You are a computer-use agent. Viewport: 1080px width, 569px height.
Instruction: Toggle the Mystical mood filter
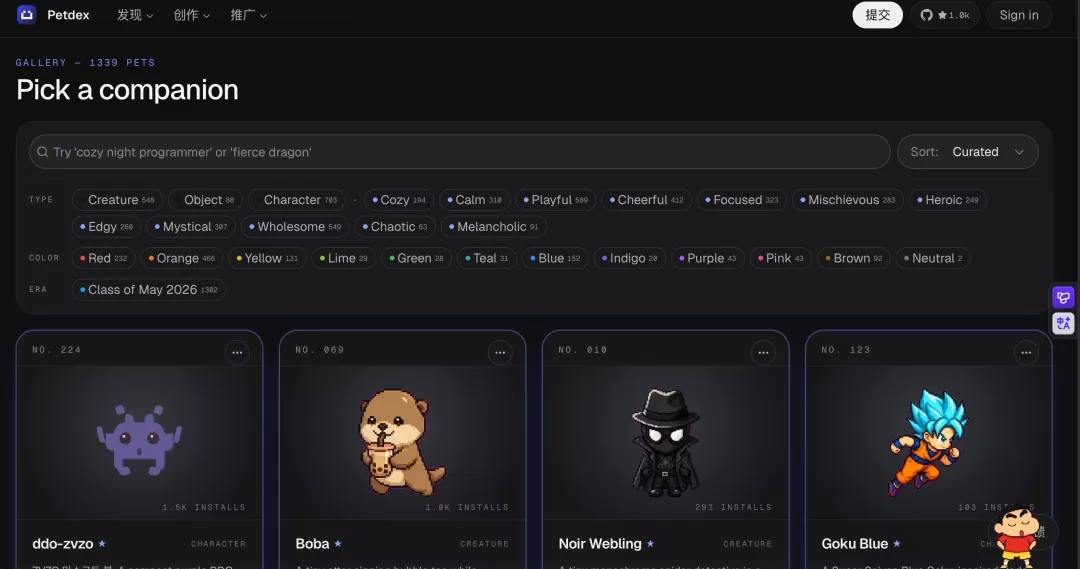[x=191, y=227]
